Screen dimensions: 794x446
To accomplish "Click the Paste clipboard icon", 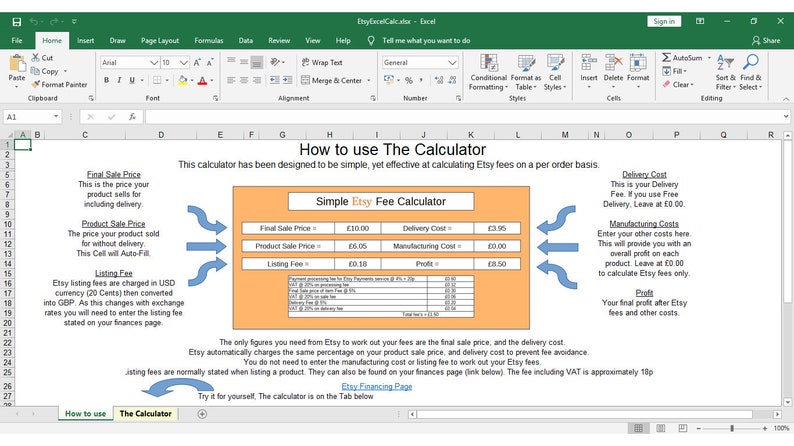I will pos(17,64).
